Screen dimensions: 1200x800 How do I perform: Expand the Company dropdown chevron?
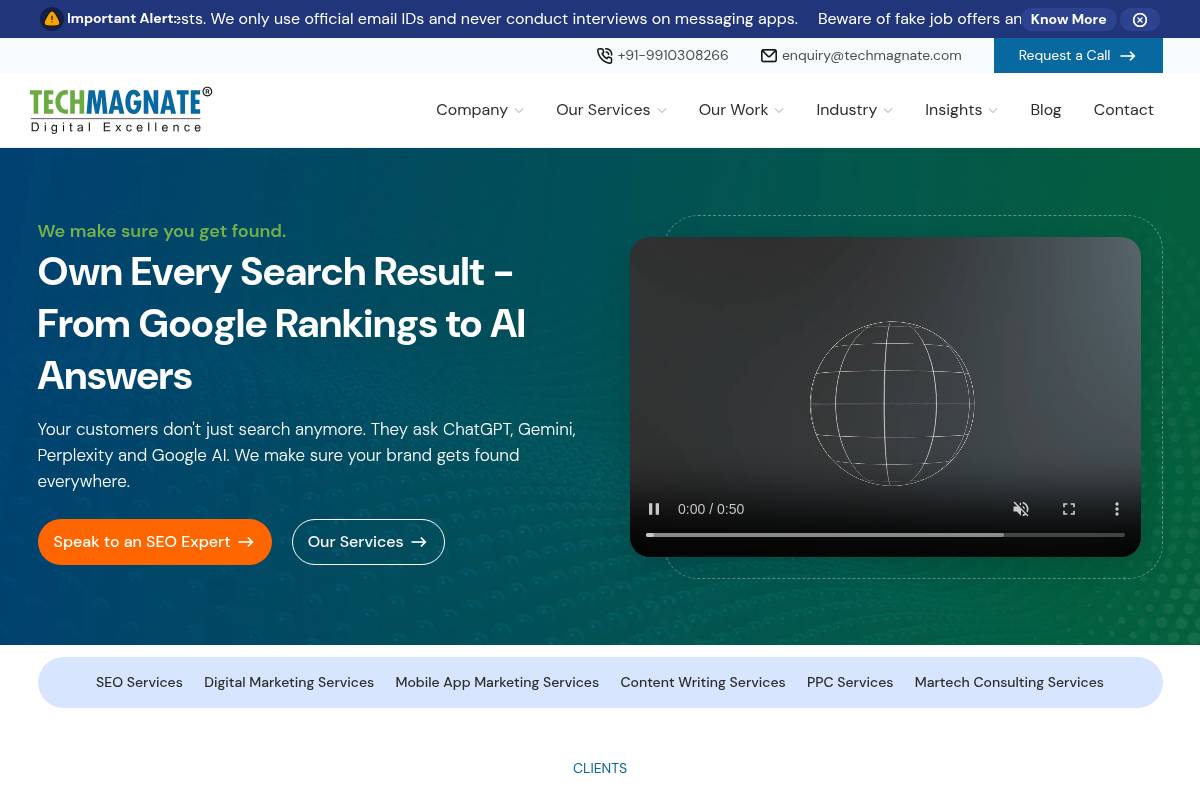click(519, 111)
